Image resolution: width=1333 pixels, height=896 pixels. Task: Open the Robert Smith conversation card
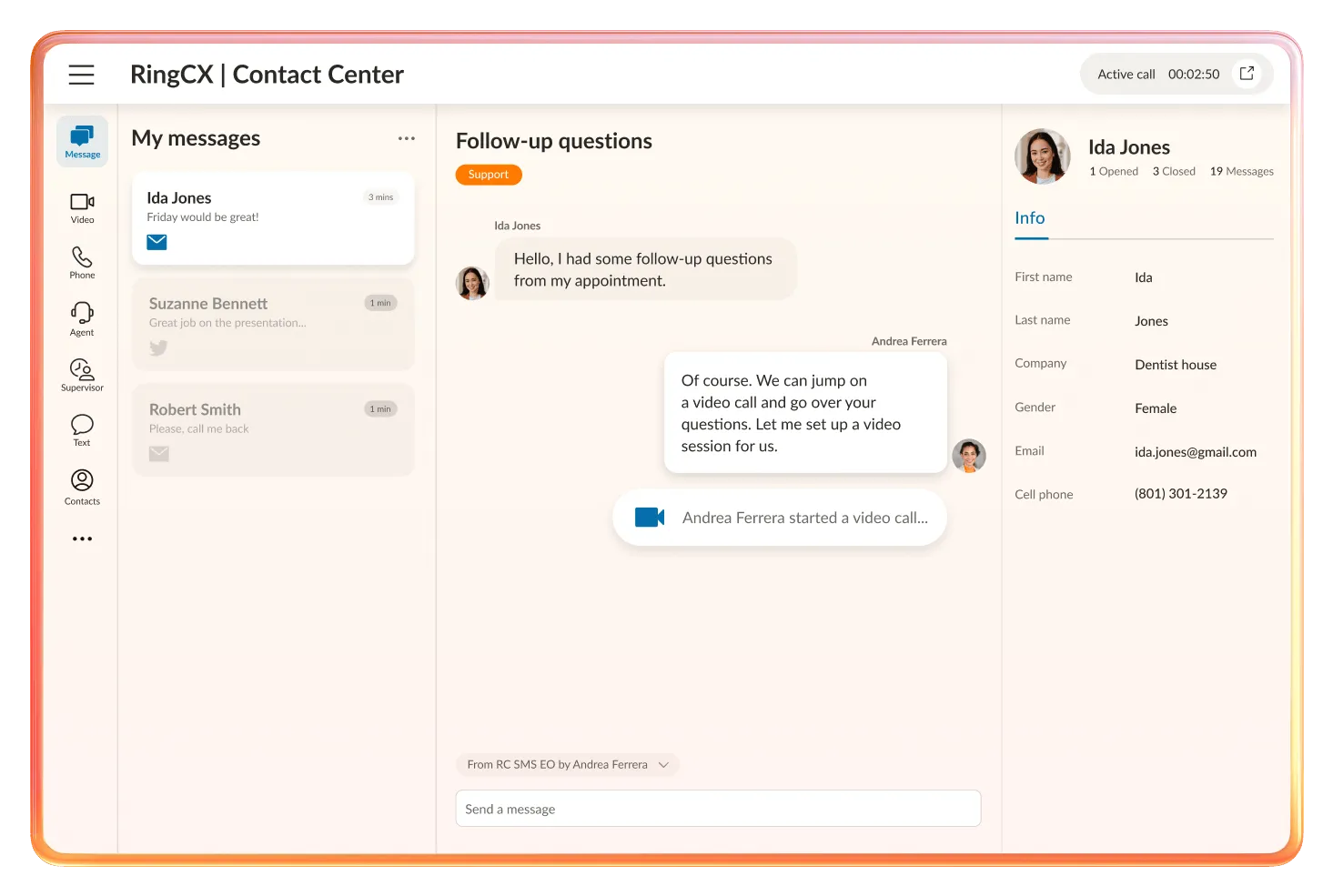(273, 429)
